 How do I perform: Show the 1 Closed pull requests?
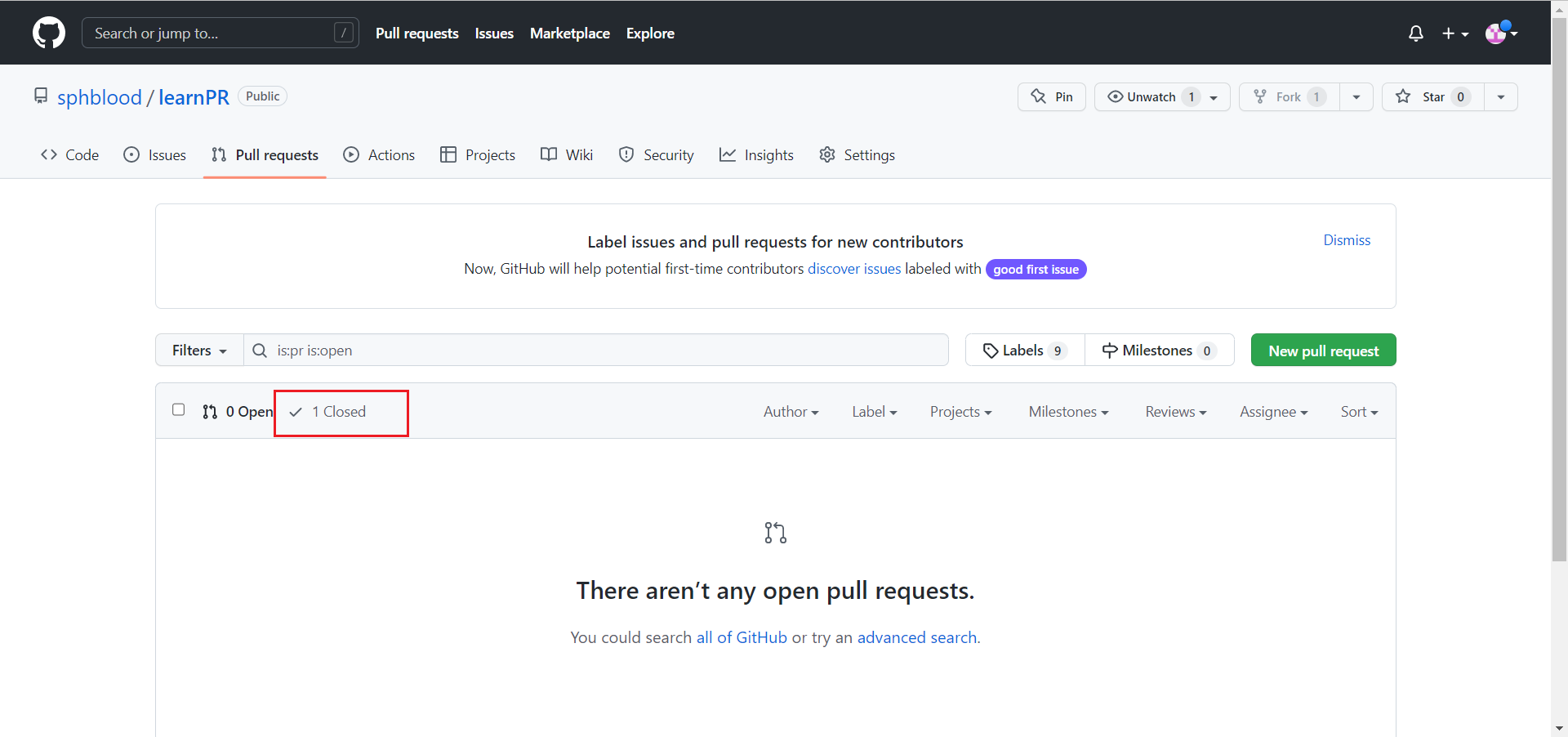327,412
